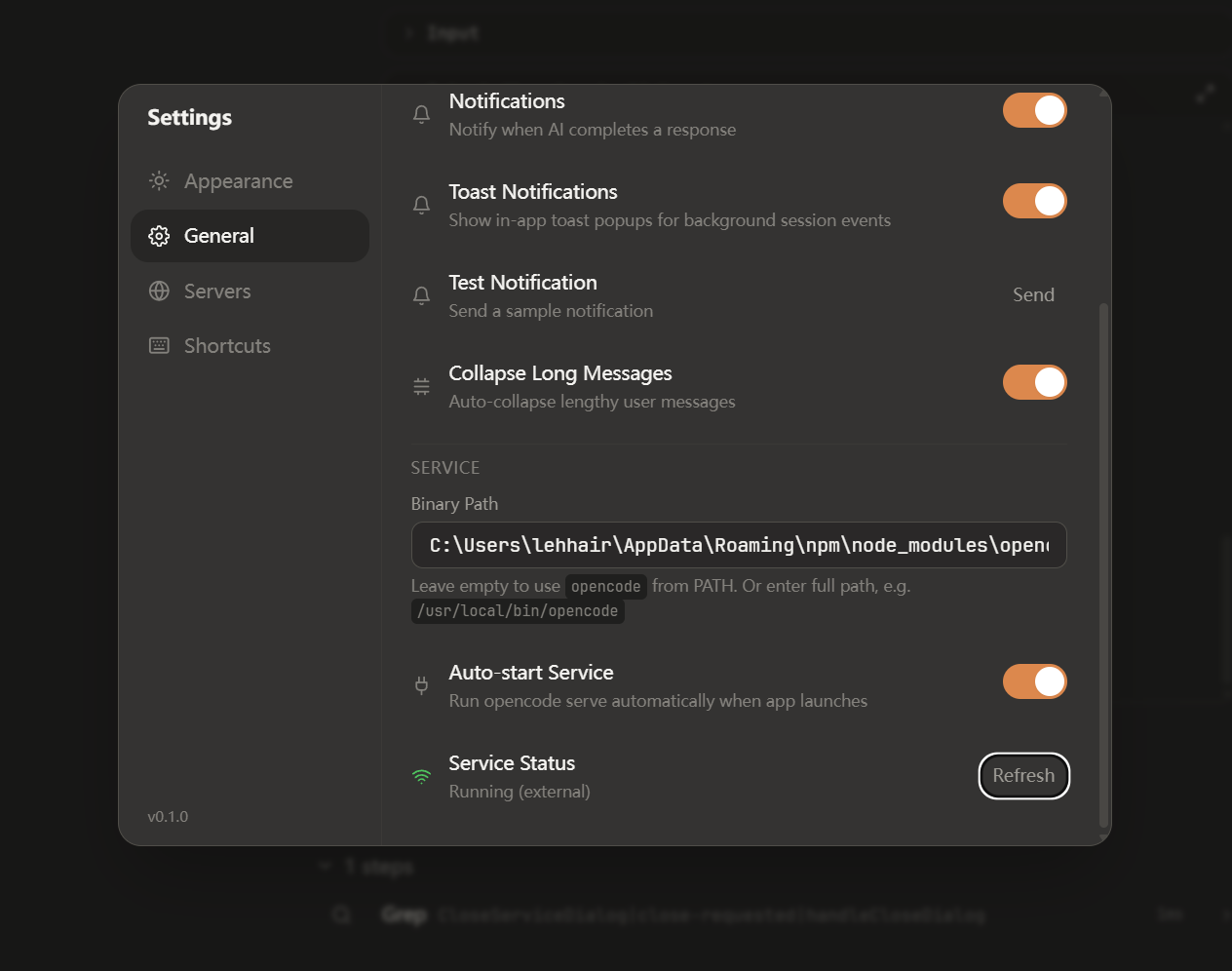Viewport: 1232px width, 971px height.
Task: Click the bell icon beside Notifications
Action: point(421,115)
